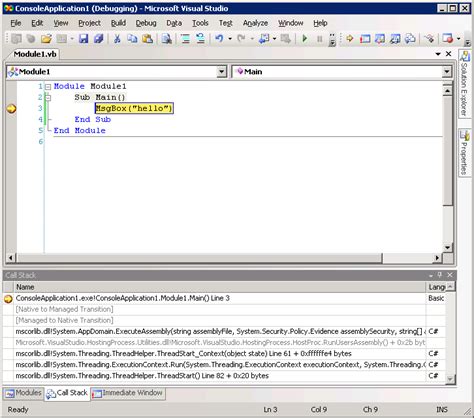Collapse the Sub Main outline region

pos(48,98)
